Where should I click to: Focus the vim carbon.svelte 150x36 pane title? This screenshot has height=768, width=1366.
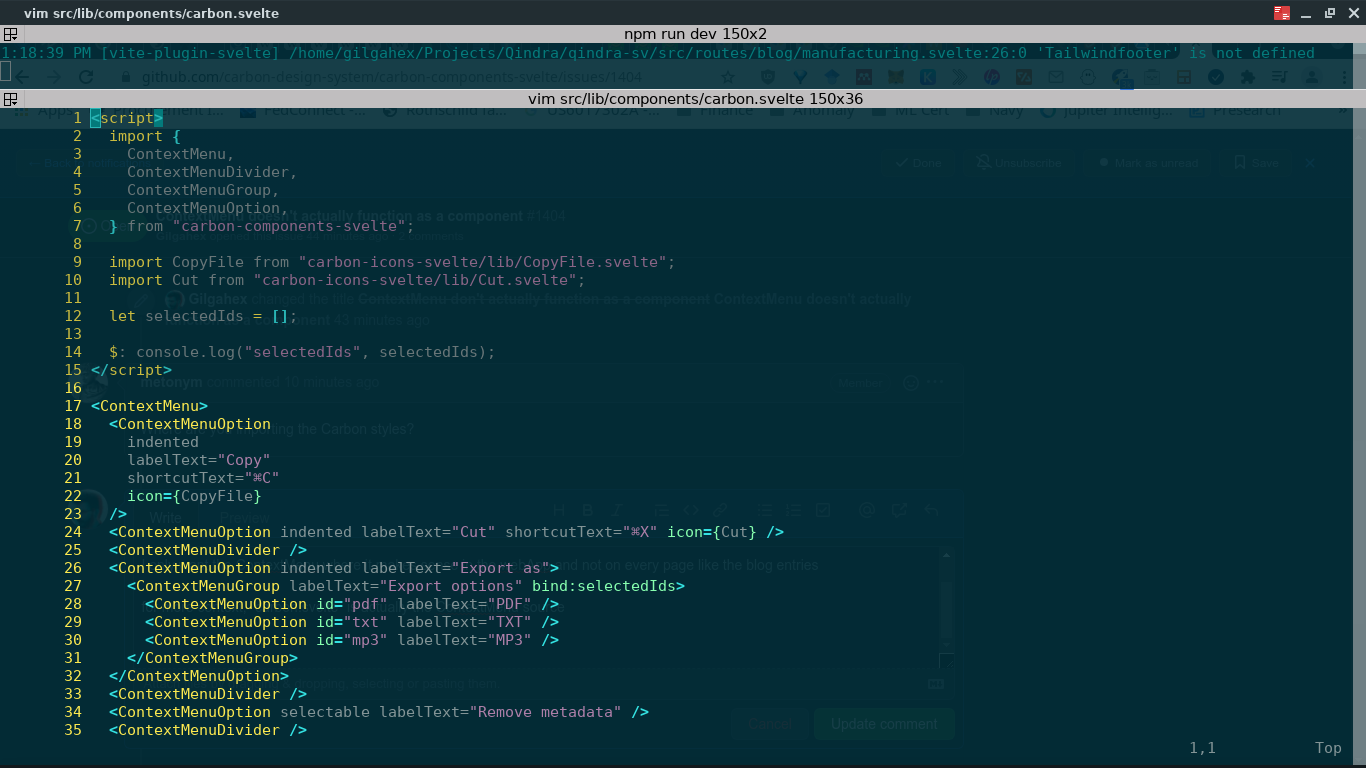pos(696,99)
